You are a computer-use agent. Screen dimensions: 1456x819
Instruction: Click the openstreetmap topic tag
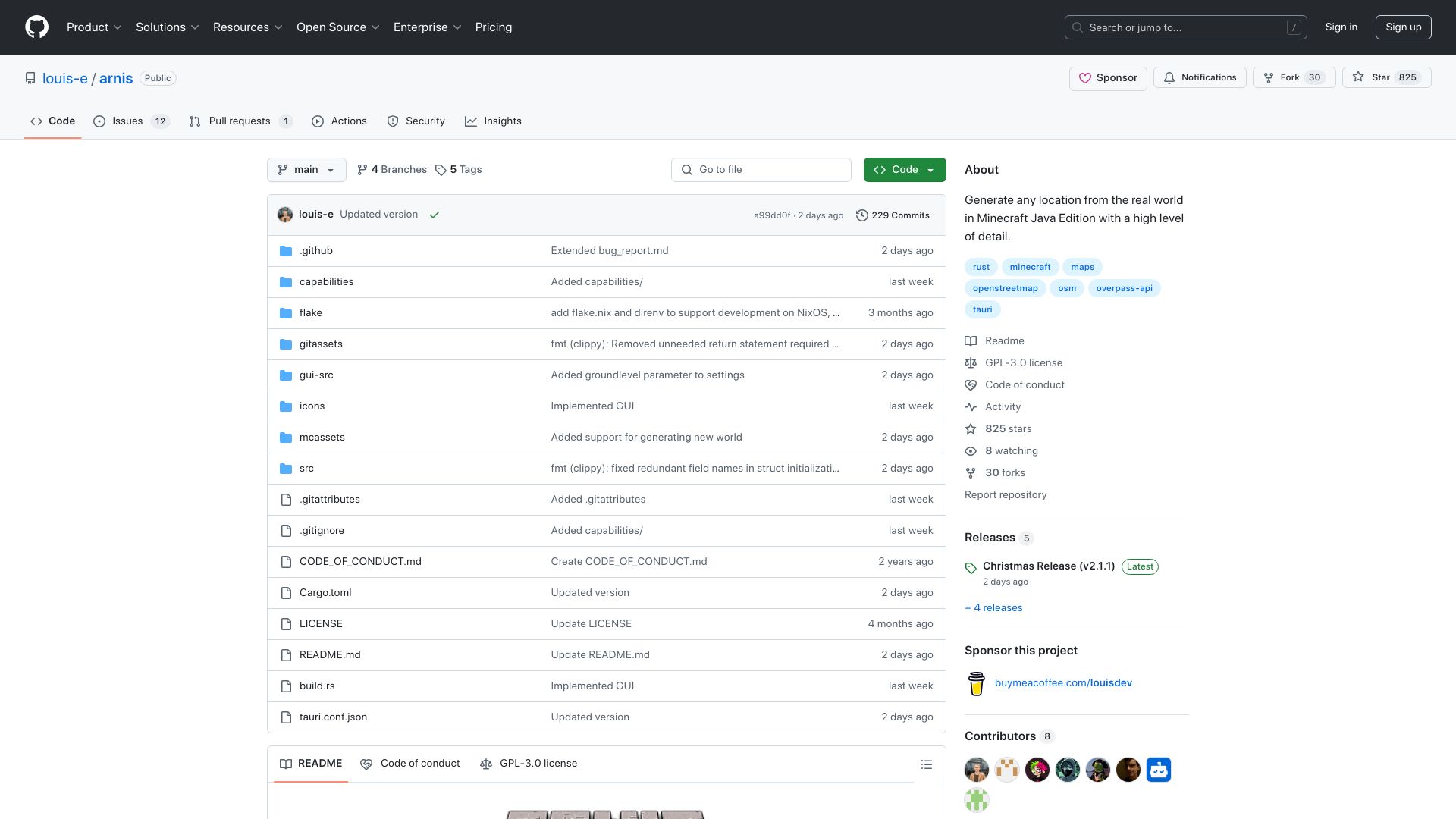coord(1006,288)
